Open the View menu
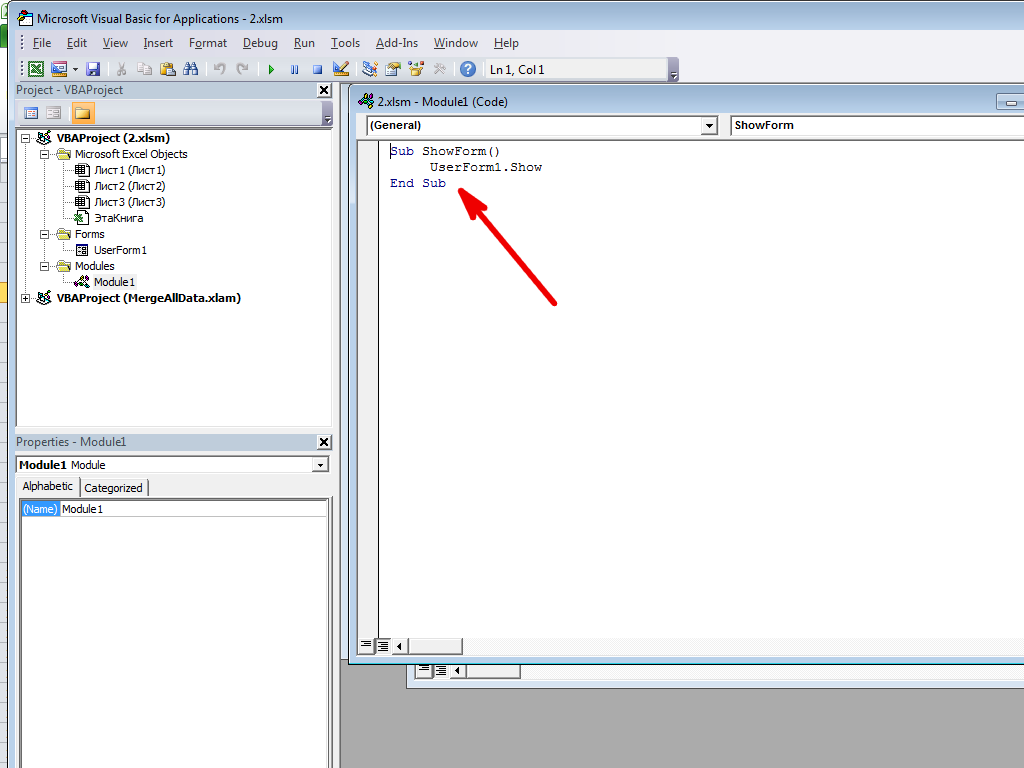Viewport: 1024px width, 768px height. click(115, 43)
